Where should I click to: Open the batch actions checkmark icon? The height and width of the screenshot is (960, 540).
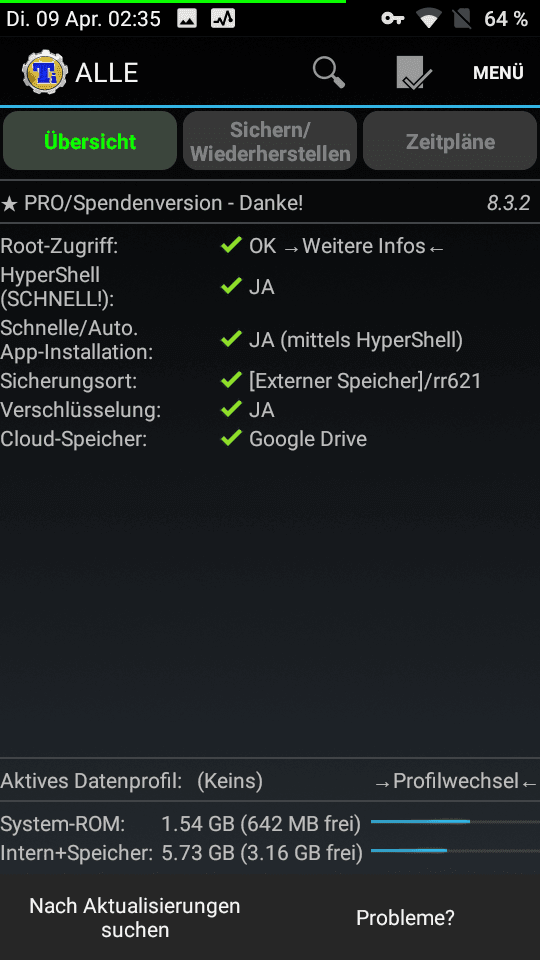coord(414,73)
